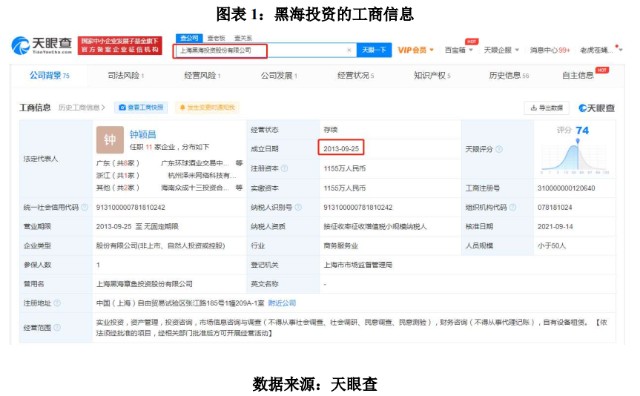Click the Tianyancha logo in the header
640x396 pixels.
[x=42, y=45]
